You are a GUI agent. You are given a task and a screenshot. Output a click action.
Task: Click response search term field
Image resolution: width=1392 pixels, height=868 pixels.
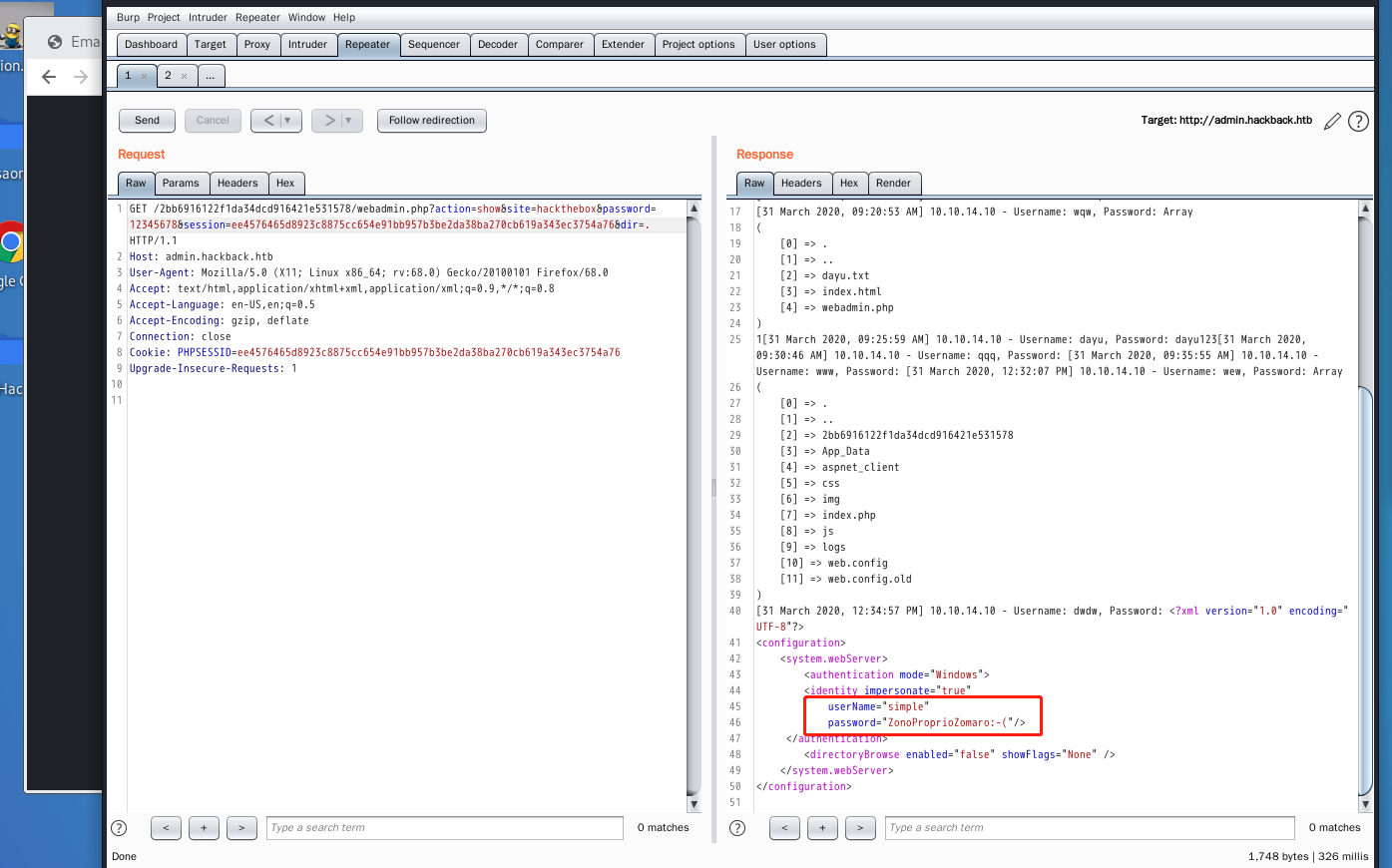click(1090, 827)
